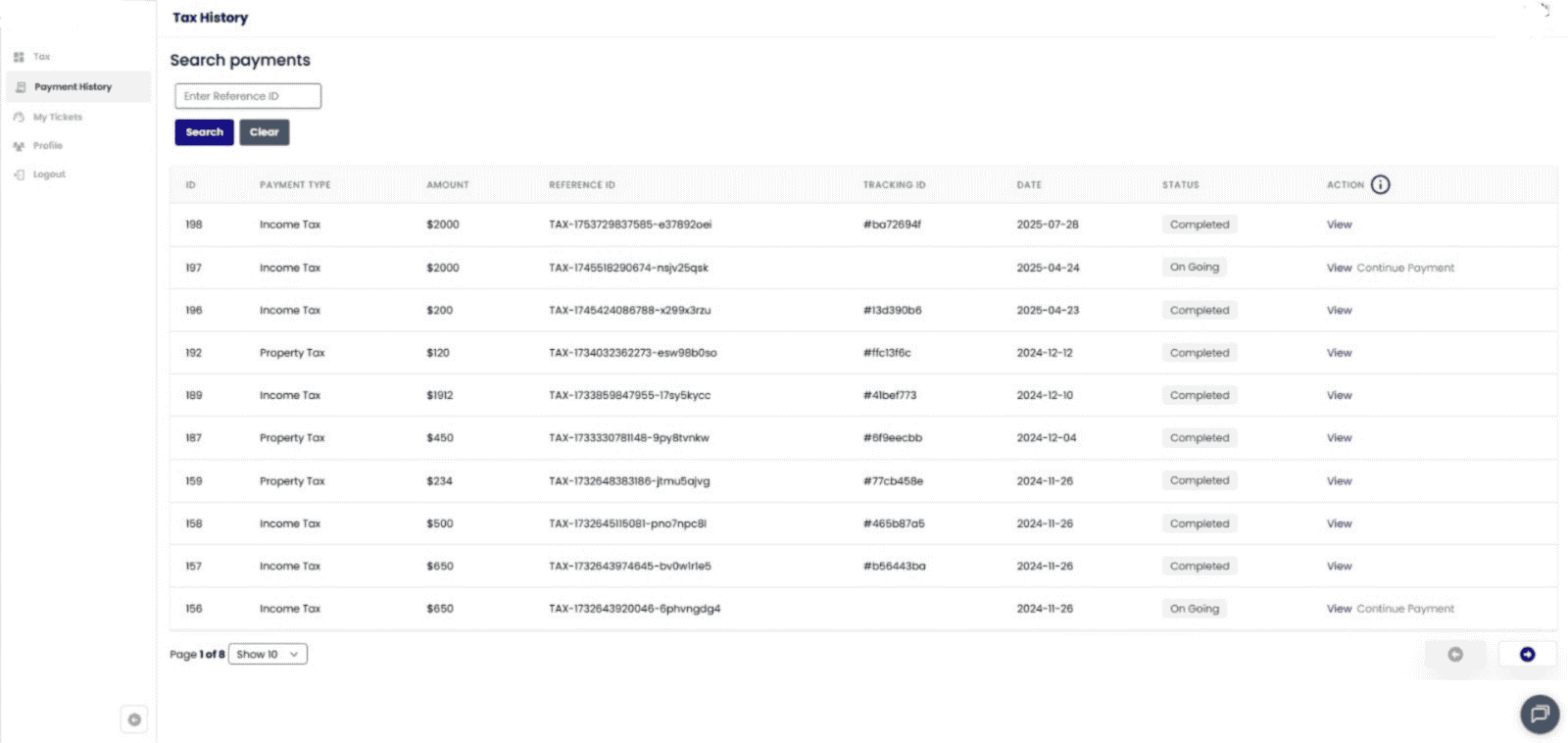Open the chat support bubble
Image resolution: width=1568 pixels, height=743 pixels.
coord(1540,714)
